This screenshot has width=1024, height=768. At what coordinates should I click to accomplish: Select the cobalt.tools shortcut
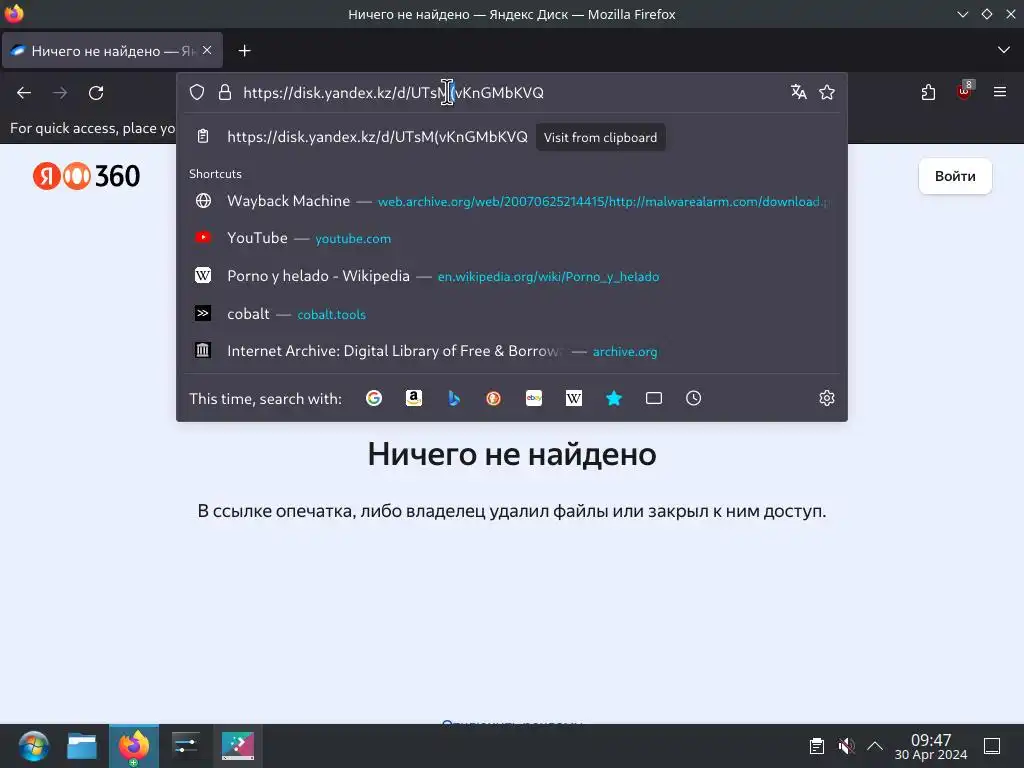pyautogui.click(x=512, y=314)
